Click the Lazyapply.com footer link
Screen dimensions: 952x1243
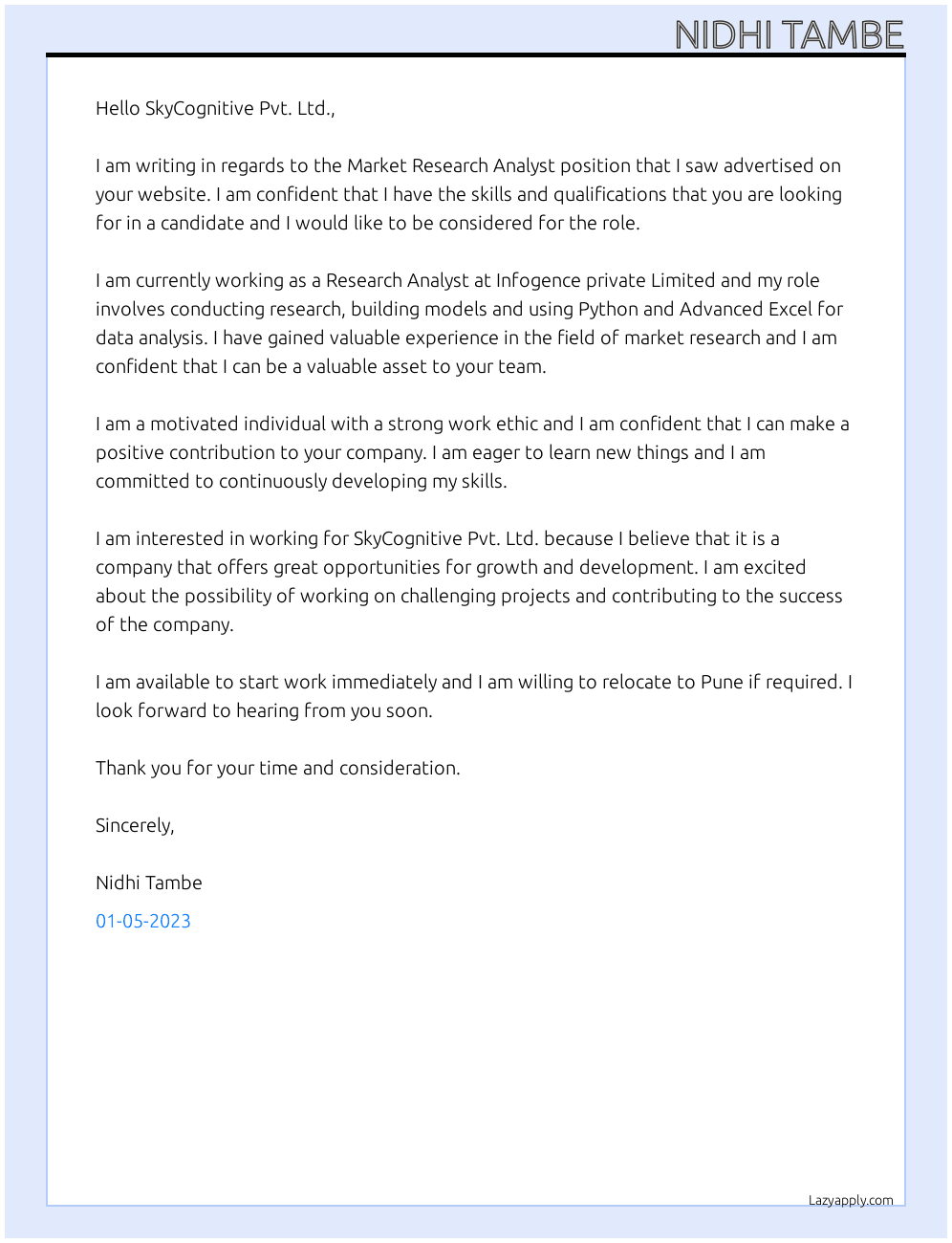click(x=851, y=1200)
